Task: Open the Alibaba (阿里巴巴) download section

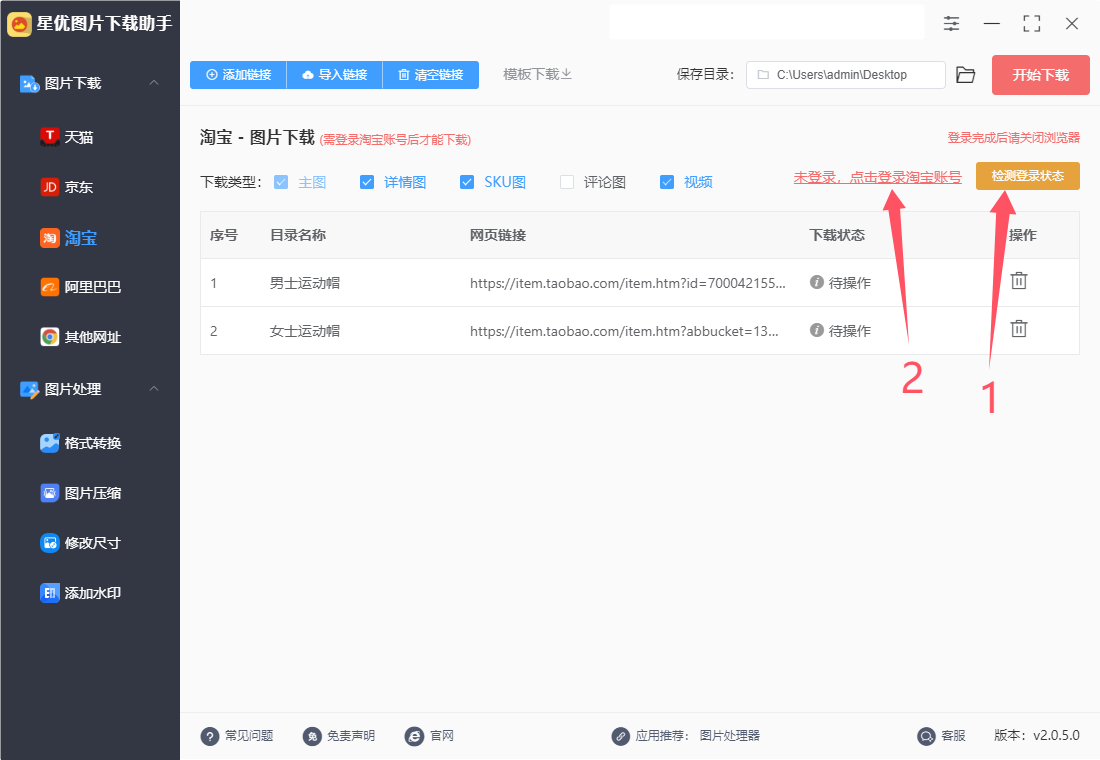Action: pyautogui.click(x=81, y=287)
